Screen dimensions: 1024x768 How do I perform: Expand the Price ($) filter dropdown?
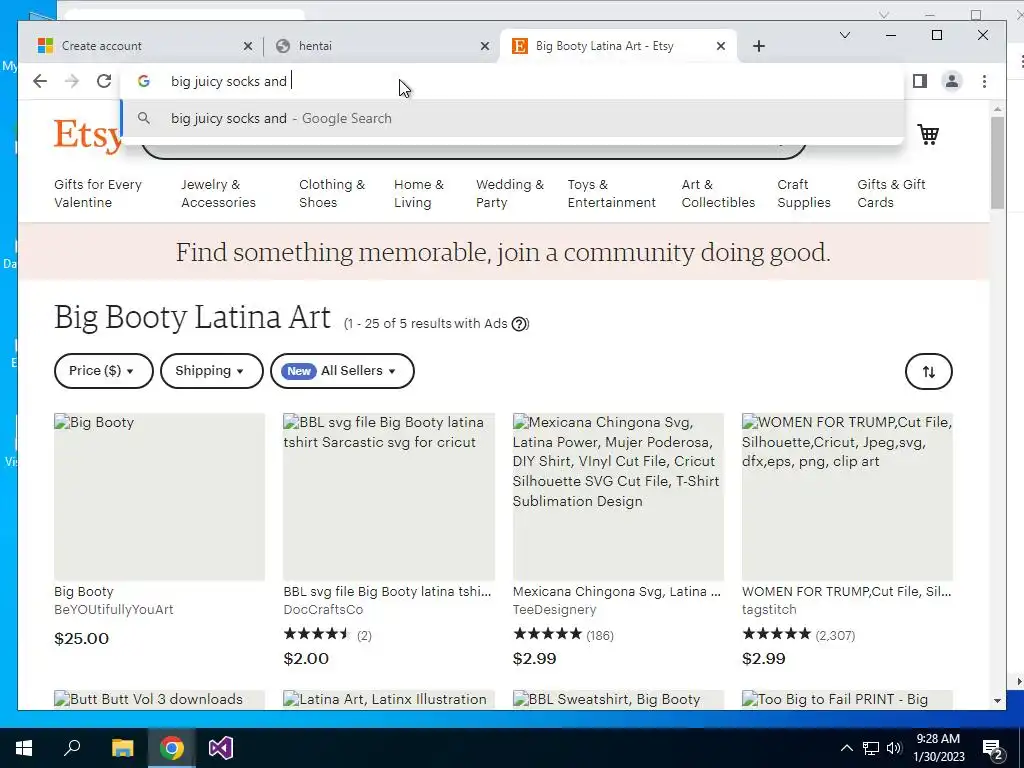[x=103, y=371]
